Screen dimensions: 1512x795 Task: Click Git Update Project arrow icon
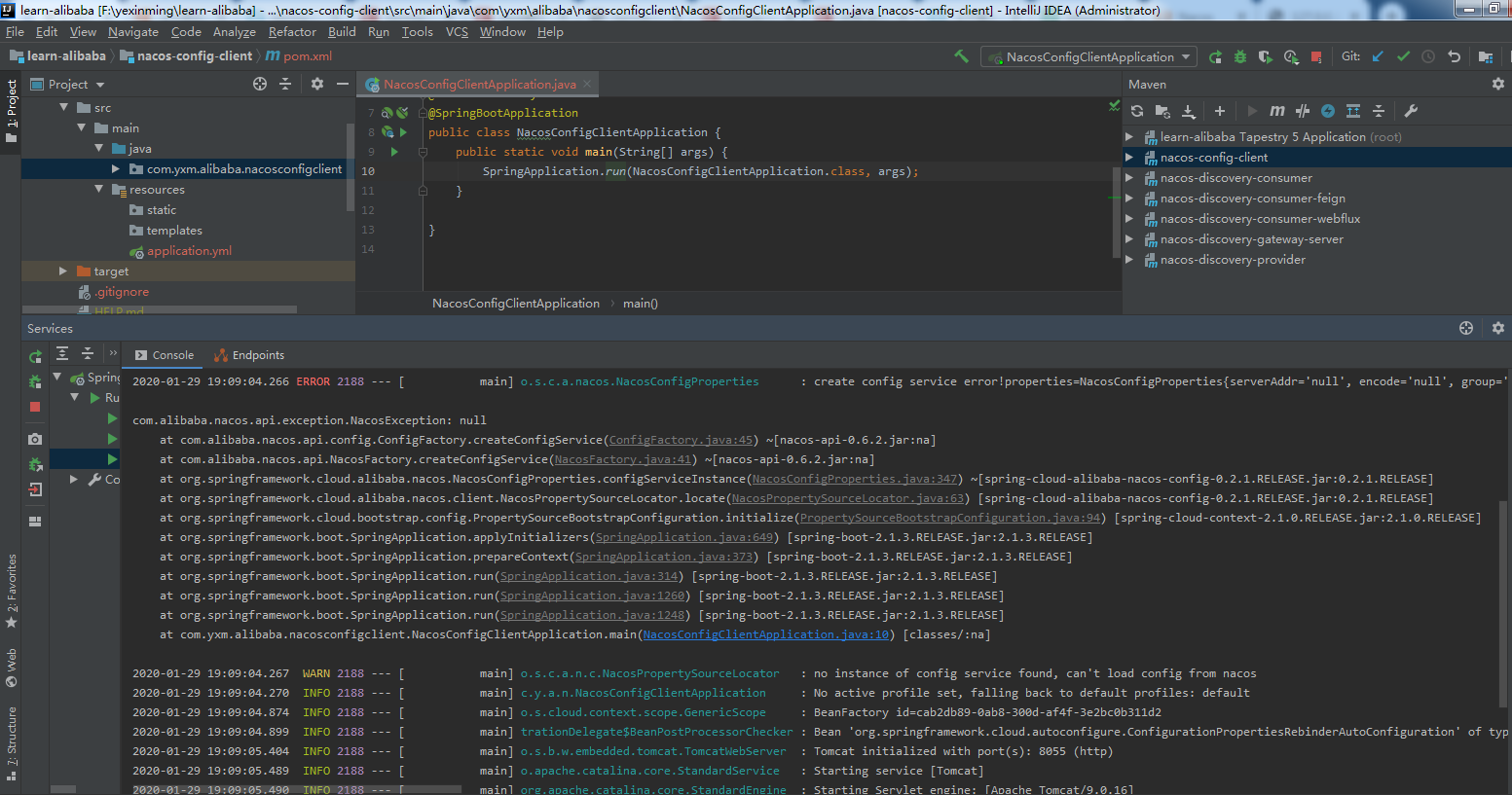tap(1378, 56)
